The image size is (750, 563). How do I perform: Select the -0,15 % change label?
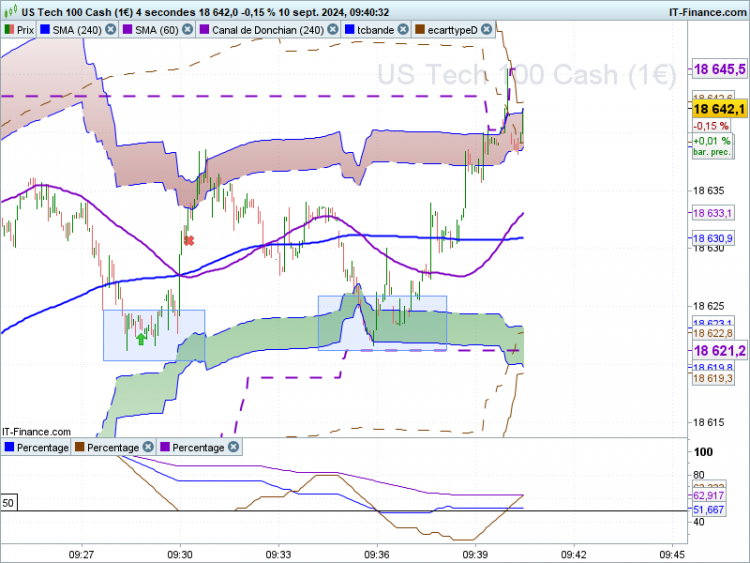tap(712, 126)
